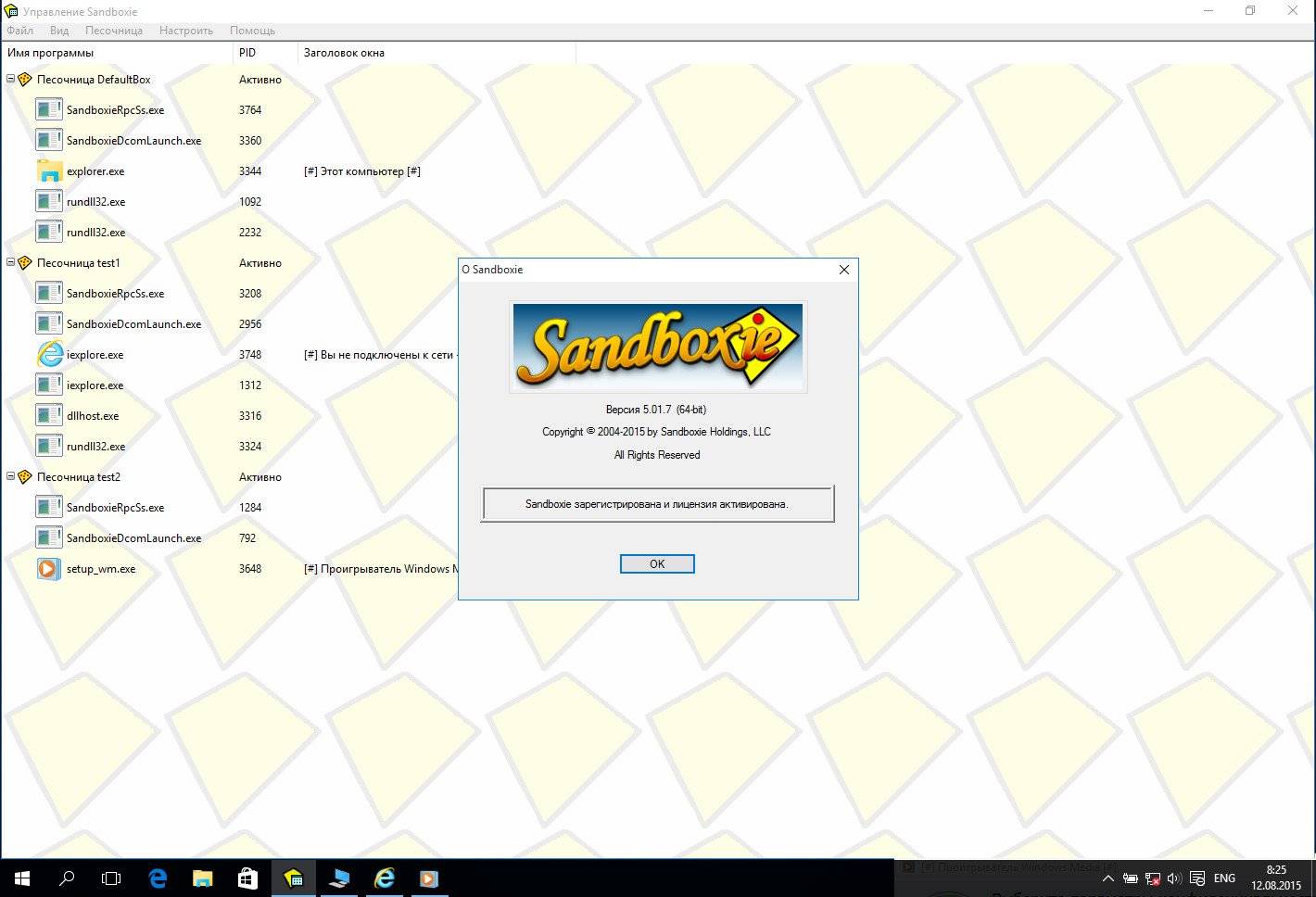
Task: Open File Explorer from taskbar
Action: click(203, 878)
